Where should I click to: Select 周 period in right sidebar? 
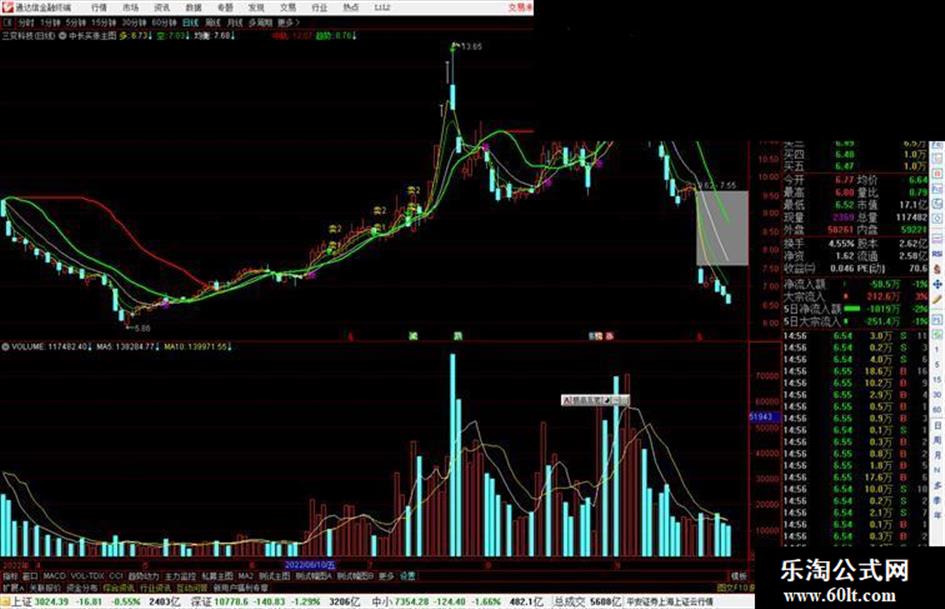(937, 441)
